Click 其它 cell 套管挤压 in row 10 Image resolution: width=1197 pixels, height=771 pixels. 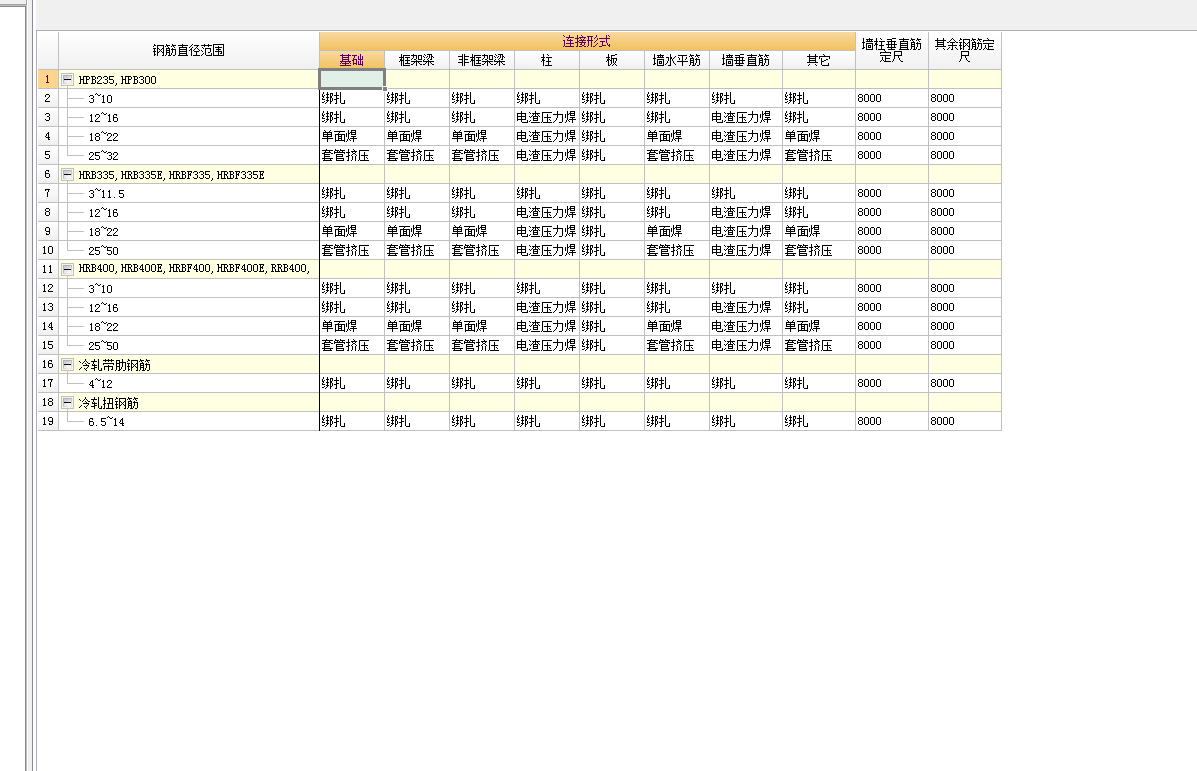pyautogui.click(x=818, y=250)
